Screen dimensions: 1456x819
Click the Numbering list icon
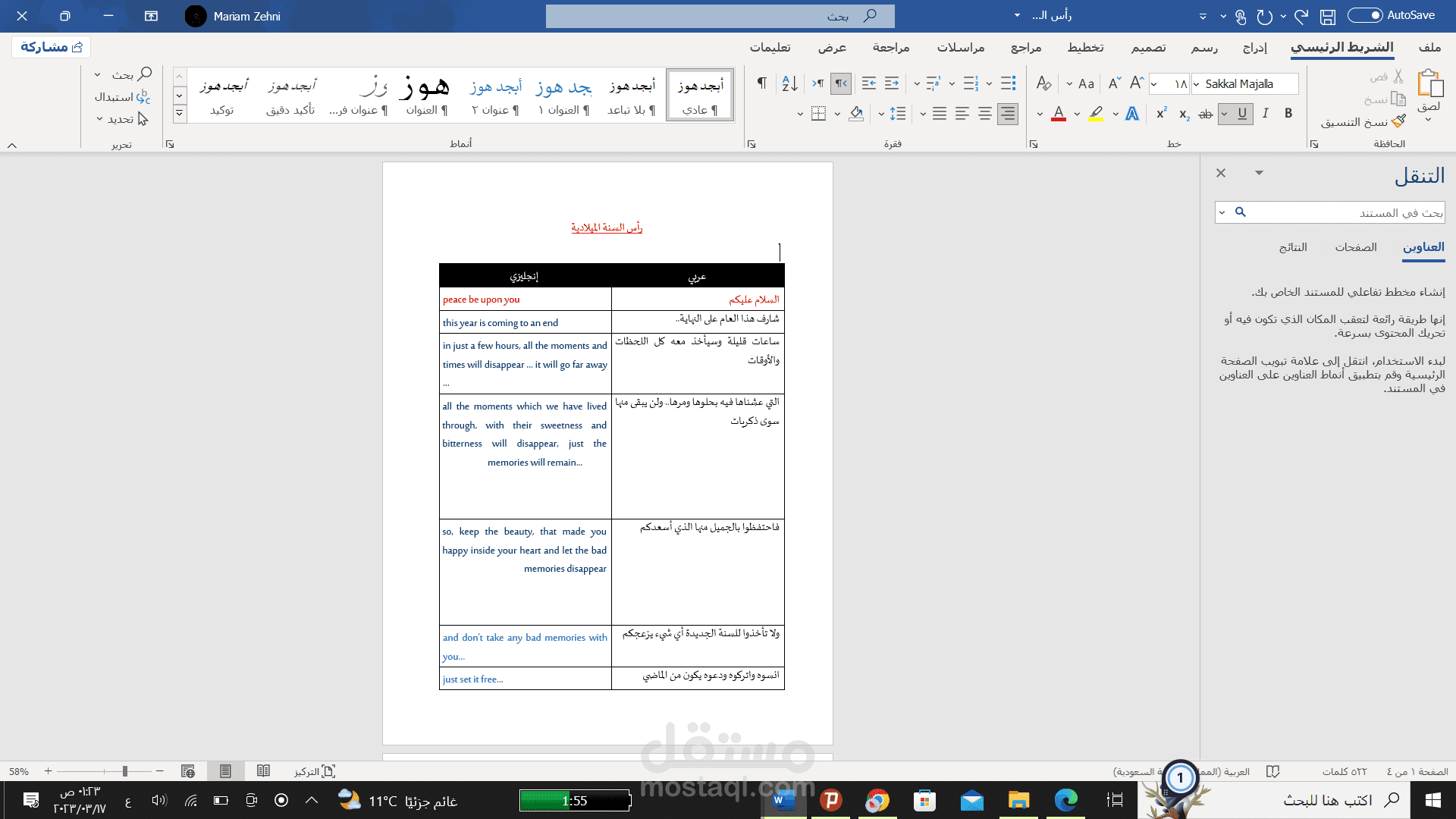(x=971, y=83)
